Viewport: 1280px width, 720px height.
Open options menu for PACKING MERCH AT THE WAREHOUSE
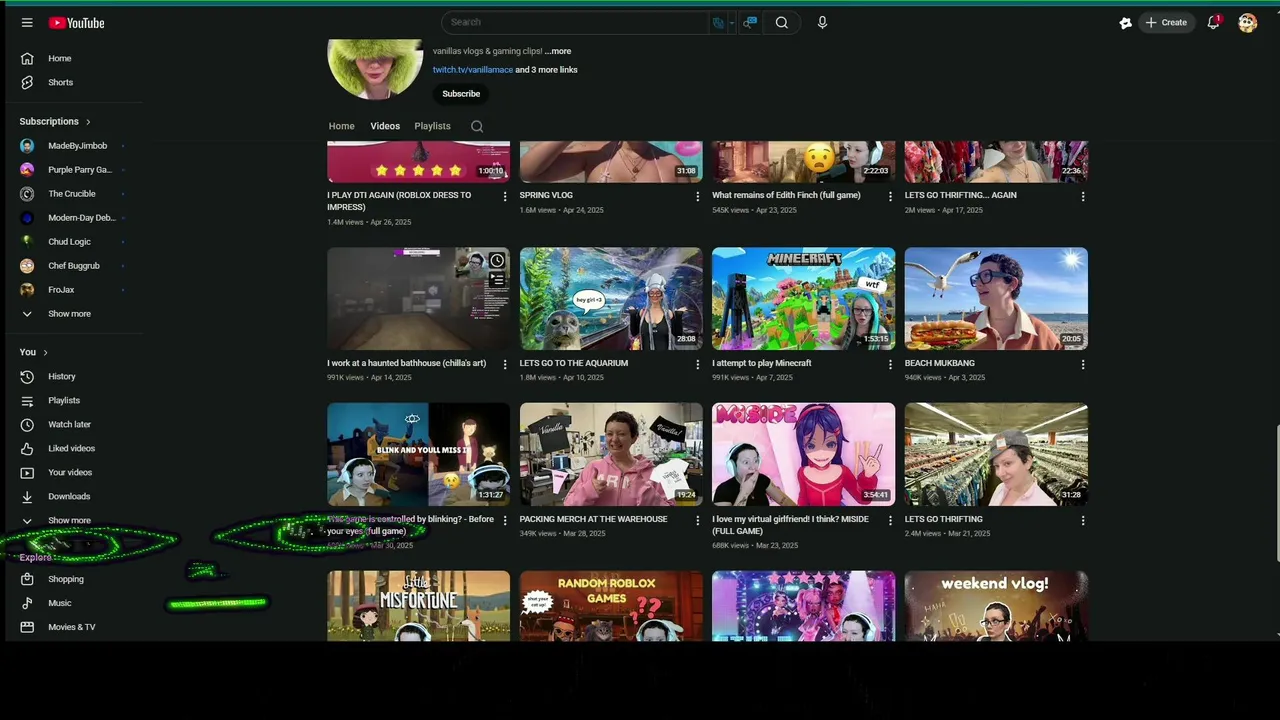[697, 521]
